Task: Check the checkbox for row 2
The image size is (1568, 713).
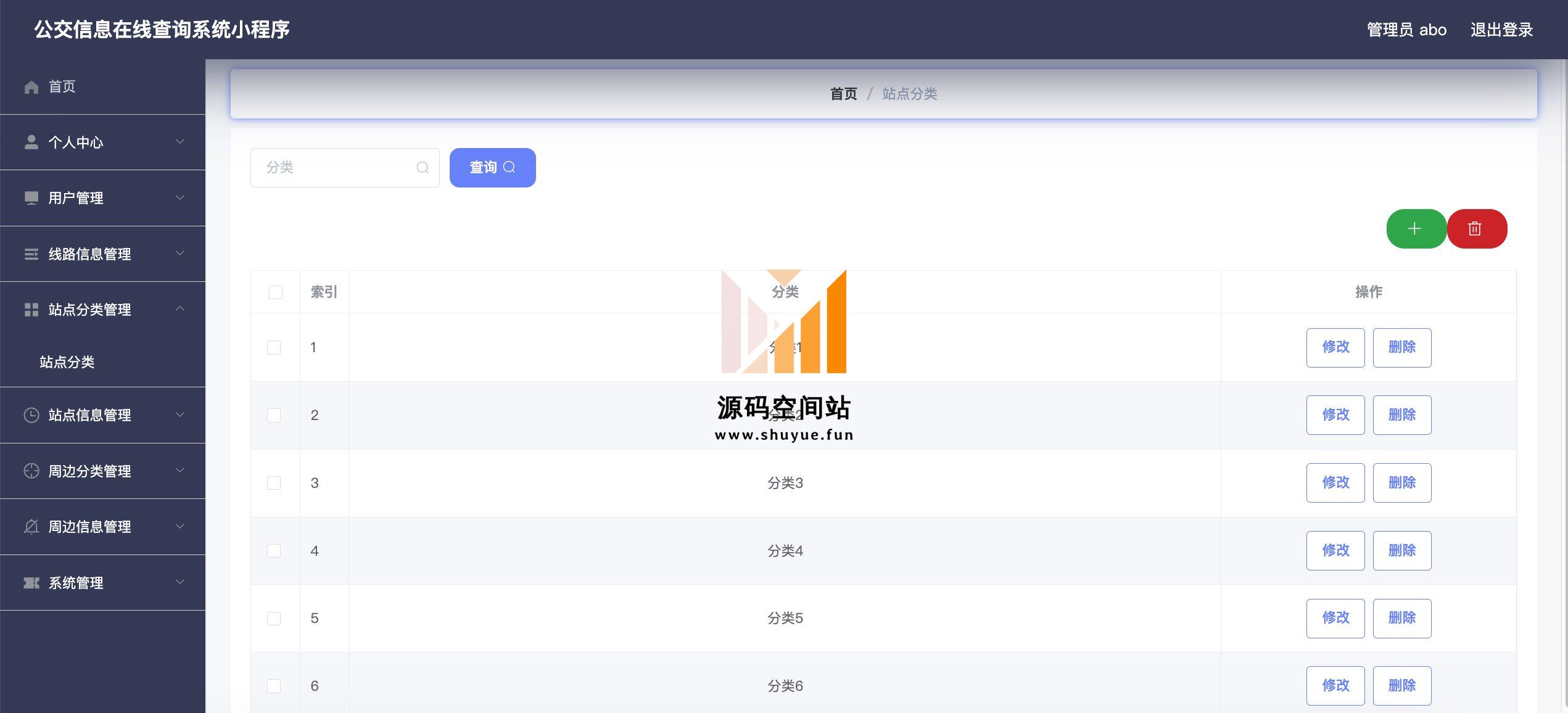Action: coord(274,416)
